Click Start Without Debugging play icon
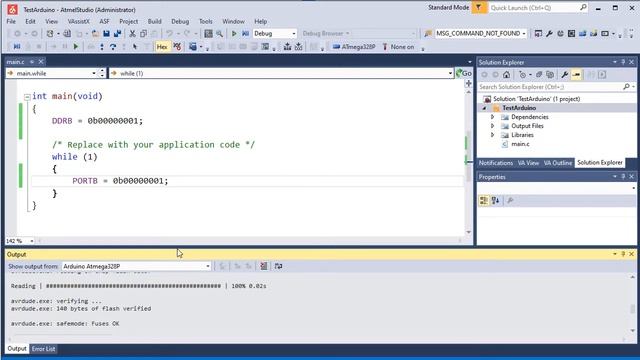The height and width of the screenshot is (360, 640). pos(234,33)
